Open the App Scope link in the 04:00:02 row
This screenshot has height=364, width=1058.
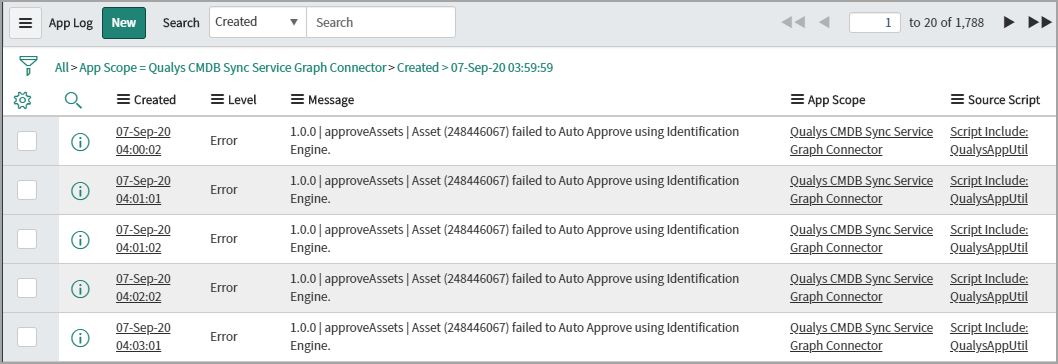(861, 140)
